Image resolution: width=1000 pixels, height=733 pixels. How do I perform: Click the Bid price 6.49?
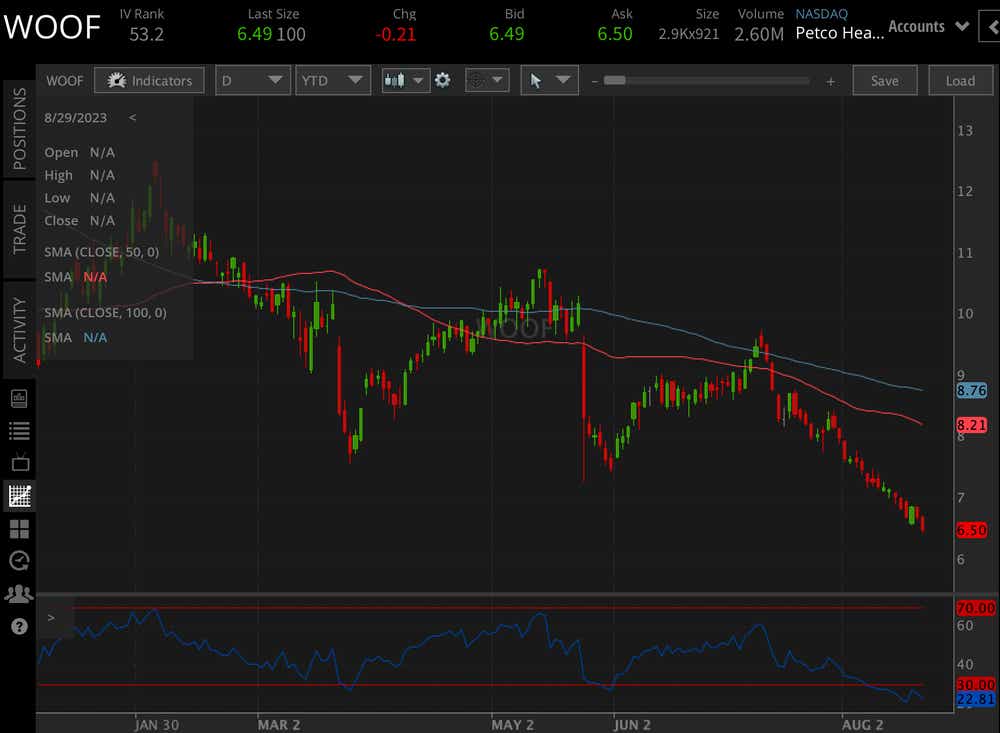[x=506, y=34]
